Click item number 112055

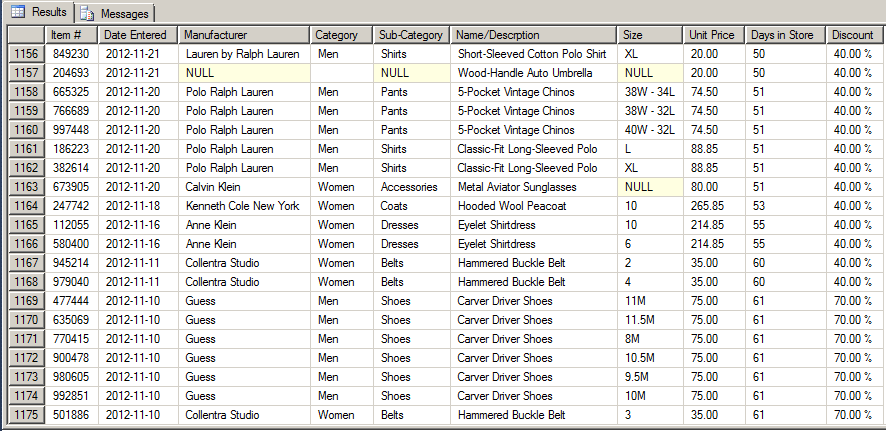72,225
